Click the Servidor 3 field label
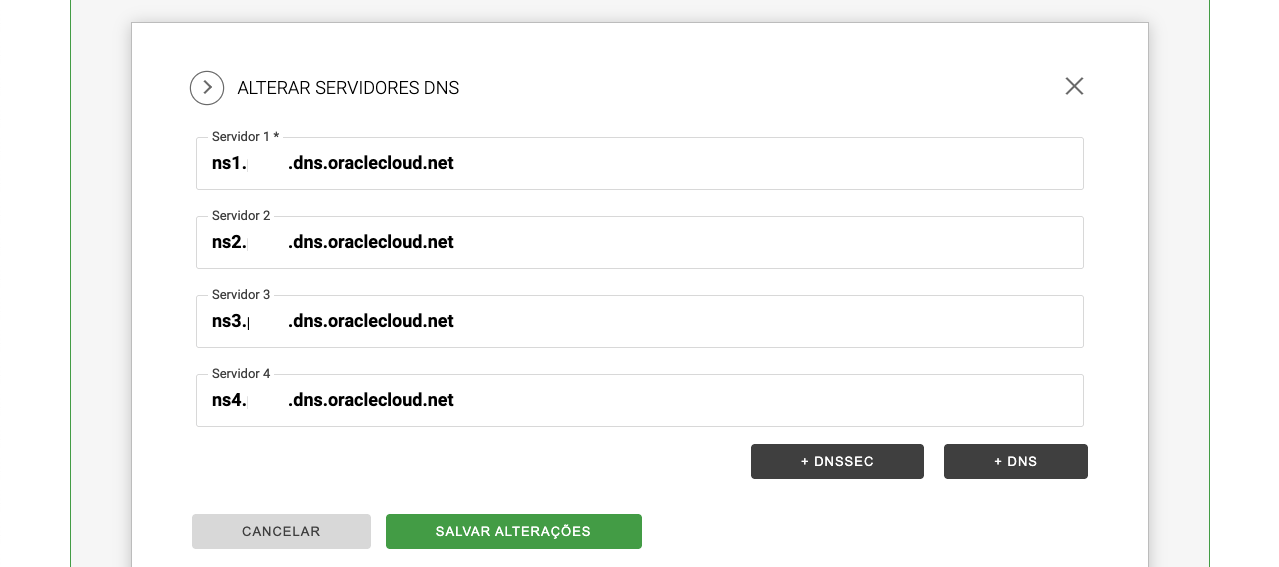 (241, 295)
